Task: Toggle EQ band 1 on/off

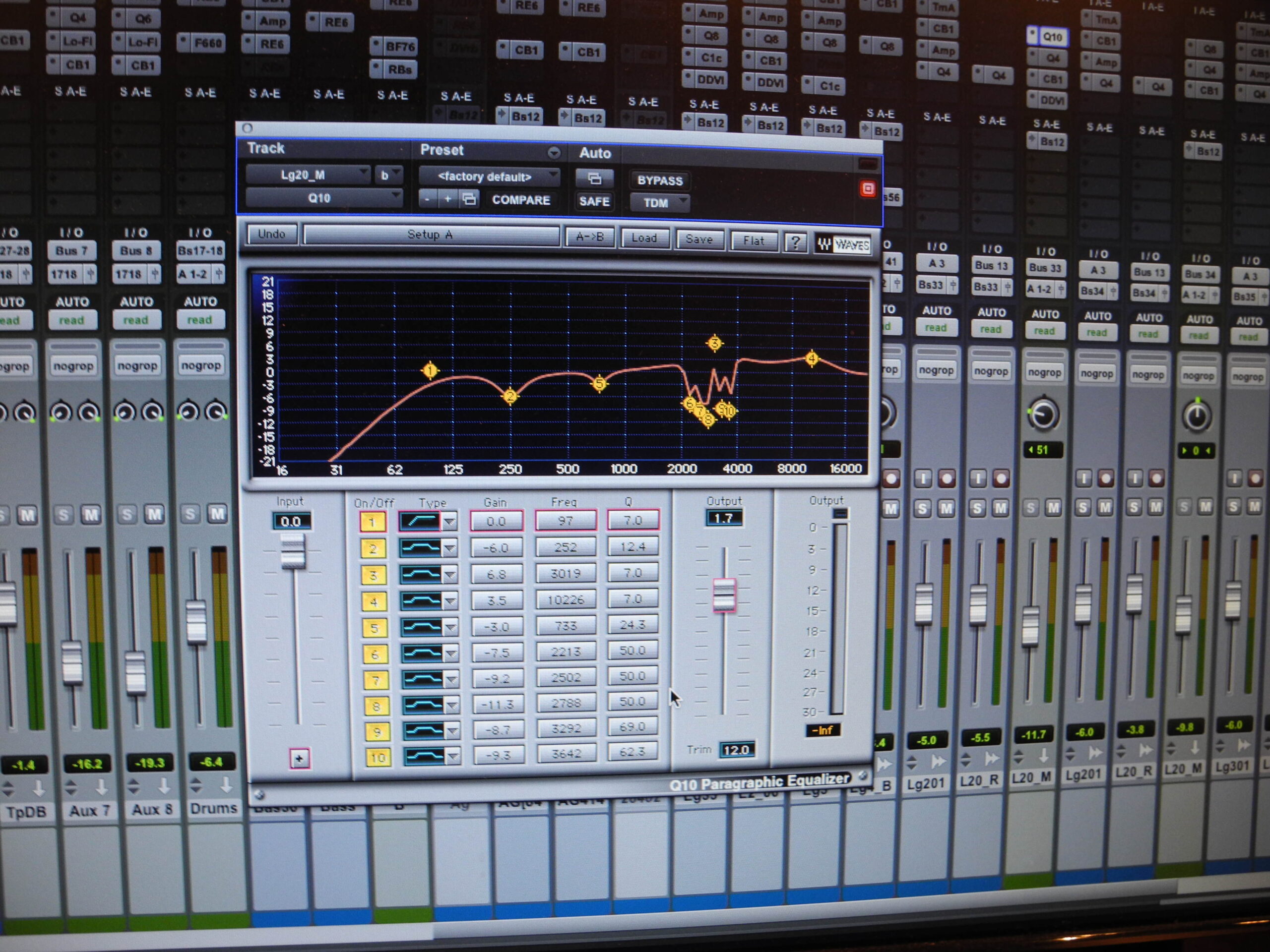Action: pyautogui.click(x=372, y=522)
